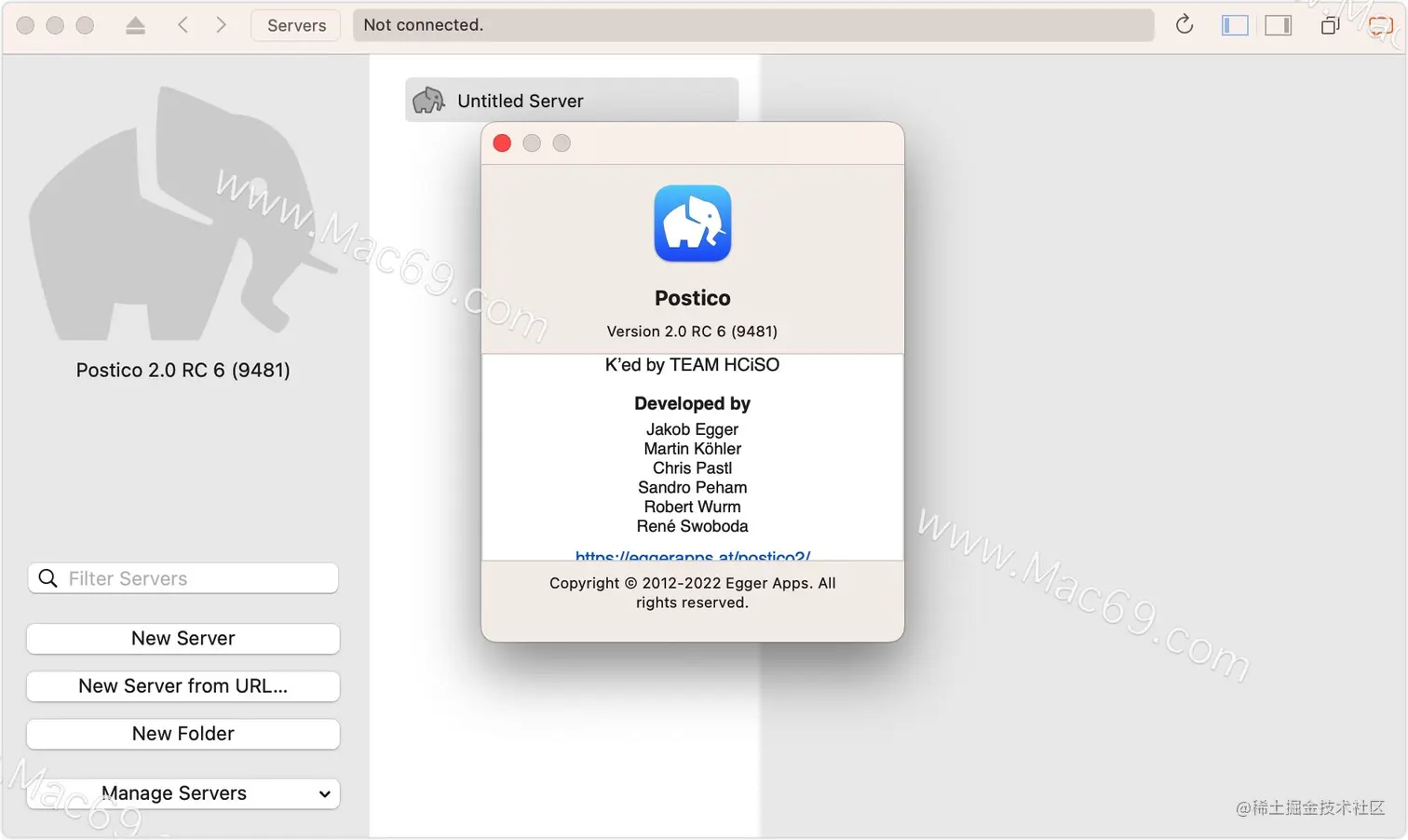The image size is (1408, 840).
Task: Click 'Sandro Peham' in the credits
Action: (x=693, y=488)
